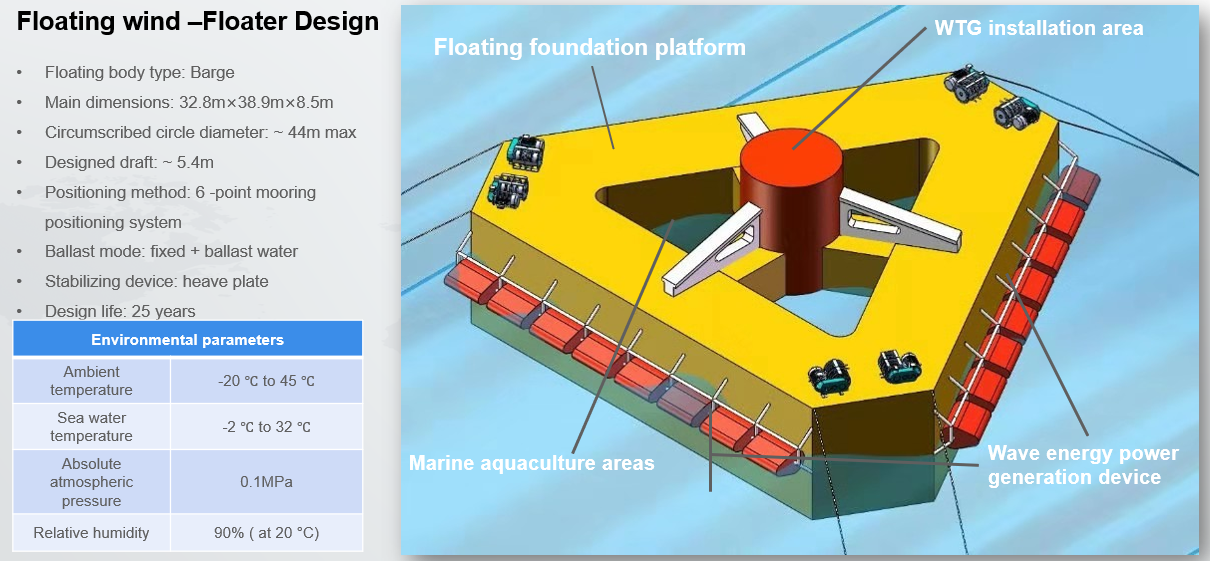Select the 'Main dimensions: 32.8m×38.9m×8.5m' bullet
1210x561 pixels.
click(189, 102)
